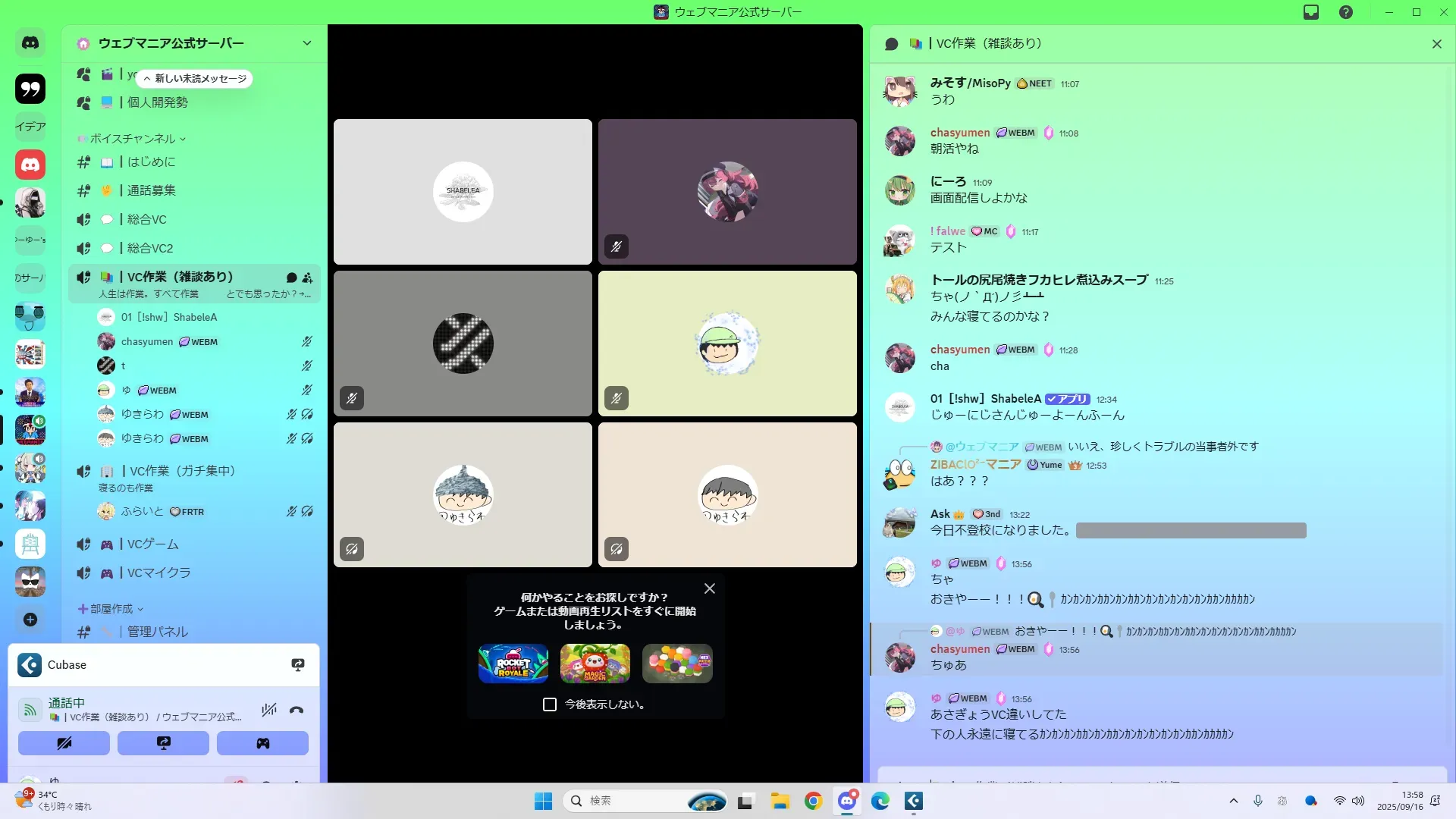1456x819 pixels.
Task: Disconnect from the voice call
Action: pyautogui.click(x=297, y=711)
